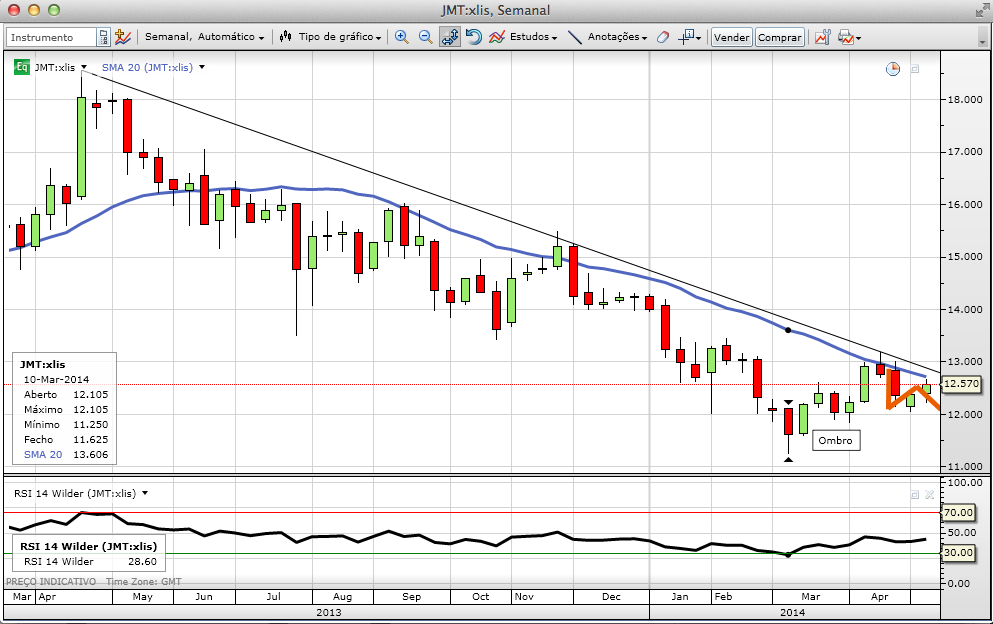Screen dimensions: 993x624
Task: Click the clock icon in the price panel
Action: click(892, 68)
